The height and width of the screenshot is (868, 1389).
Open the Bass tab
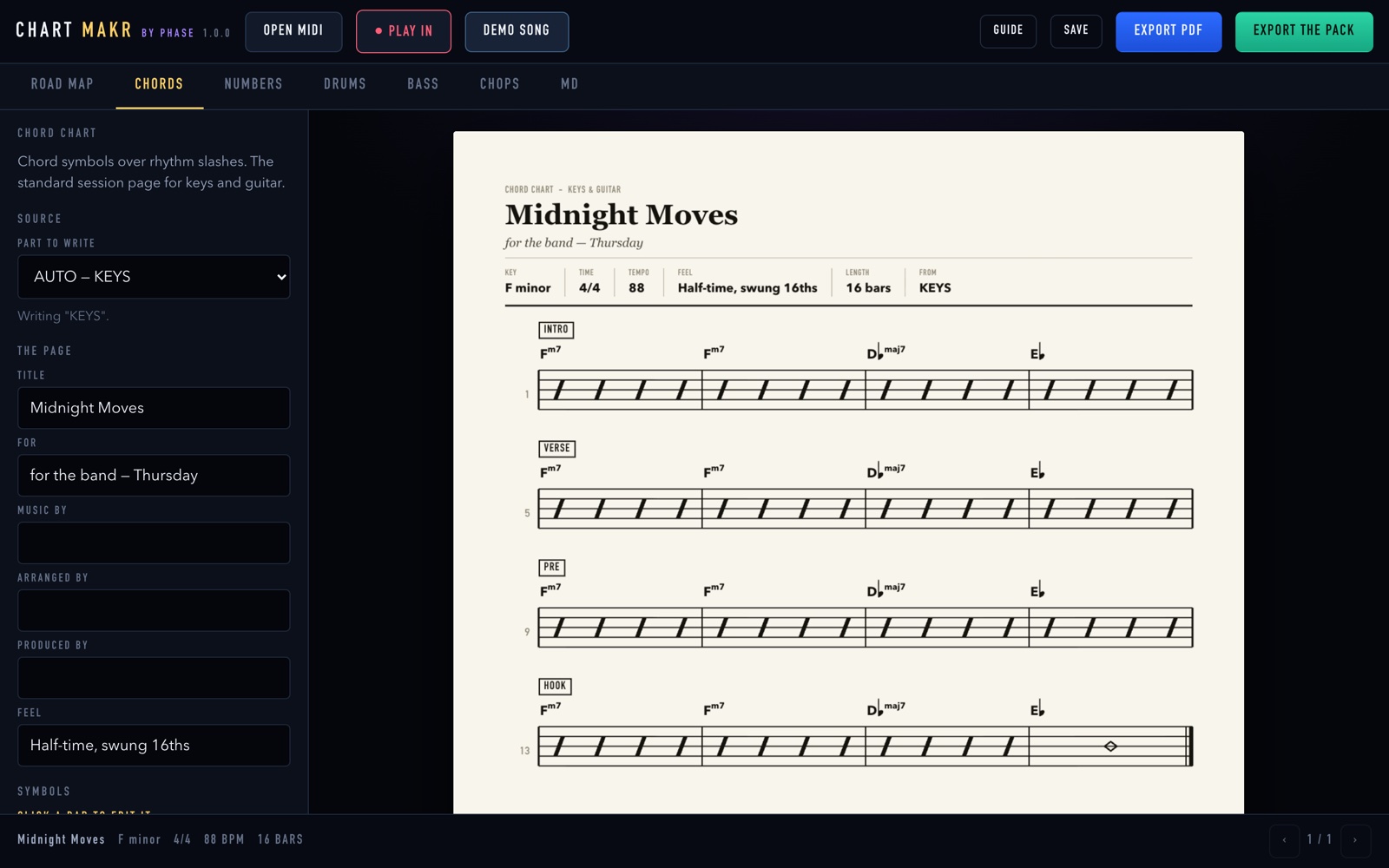tap(423, 84)
